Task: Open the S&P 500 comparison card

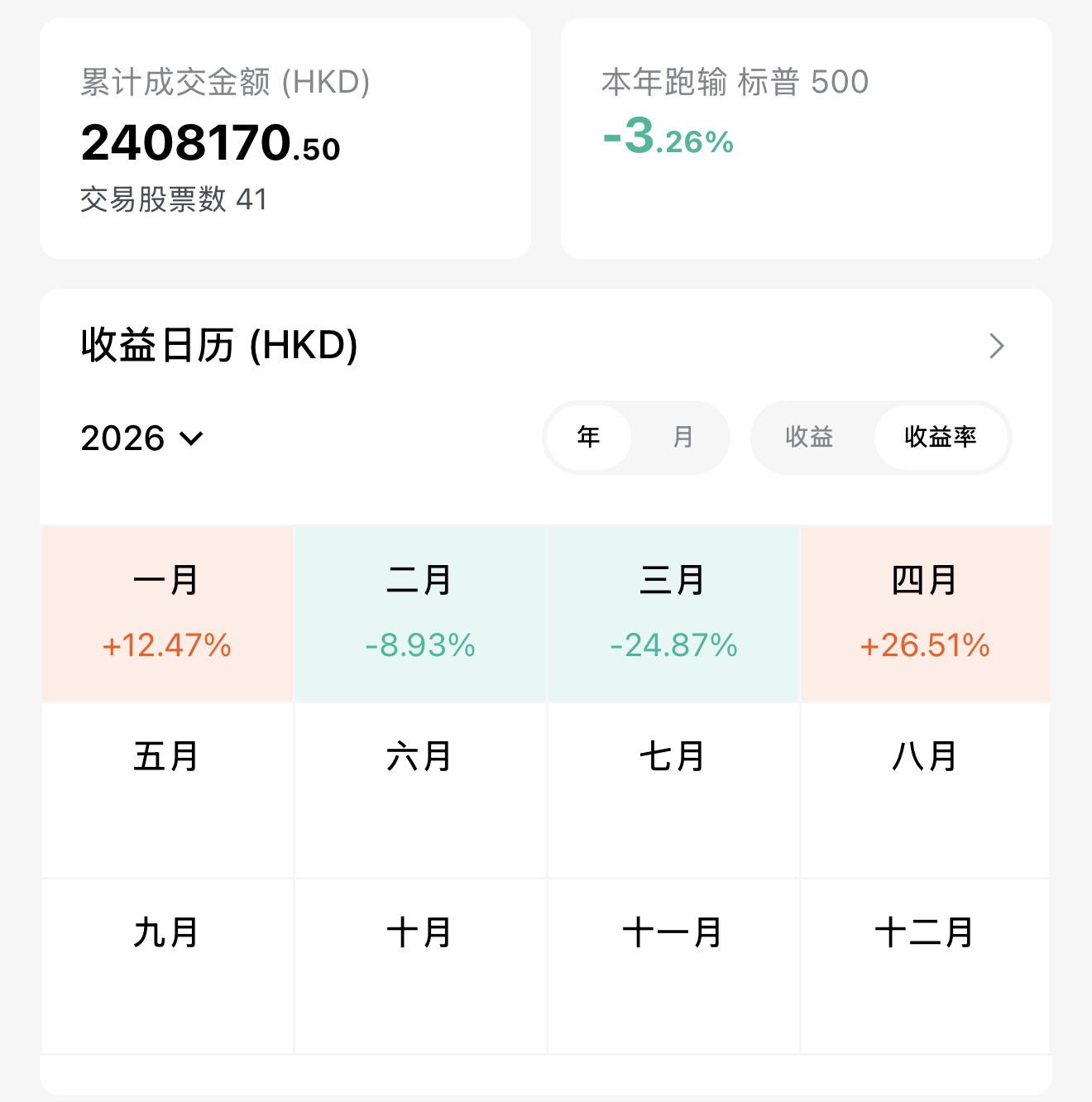Action: click(x=806, y=139)
